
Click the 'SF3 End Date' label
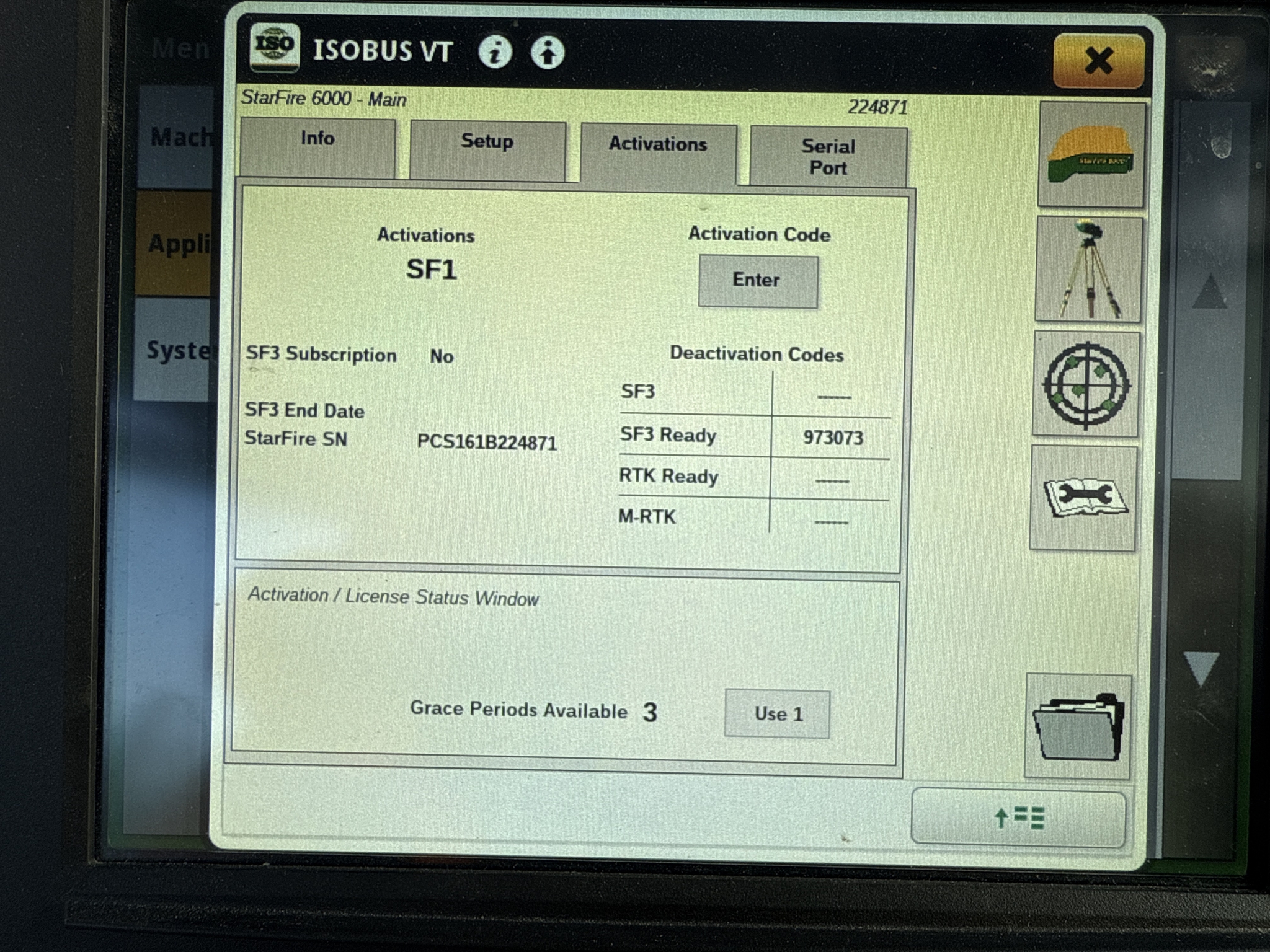(304, 410)
